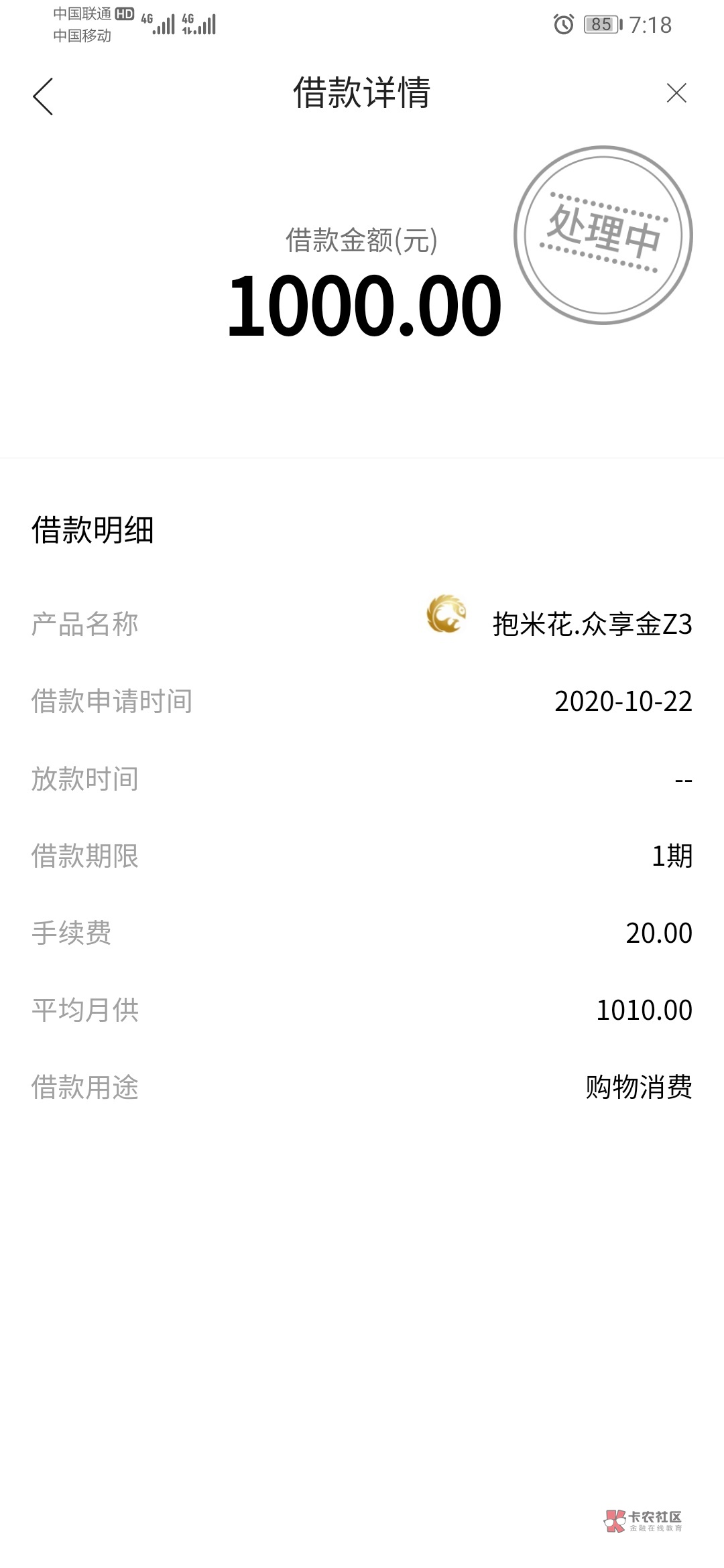Viewport: 724px width, 1568px height.
Task: Tap the application date 2020-10-22
Action: click(623, 702)
